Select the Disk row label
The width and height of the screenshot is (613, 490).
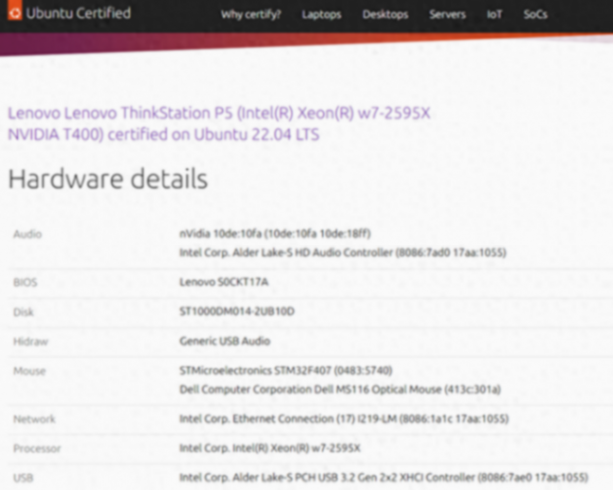coord(23,312)
